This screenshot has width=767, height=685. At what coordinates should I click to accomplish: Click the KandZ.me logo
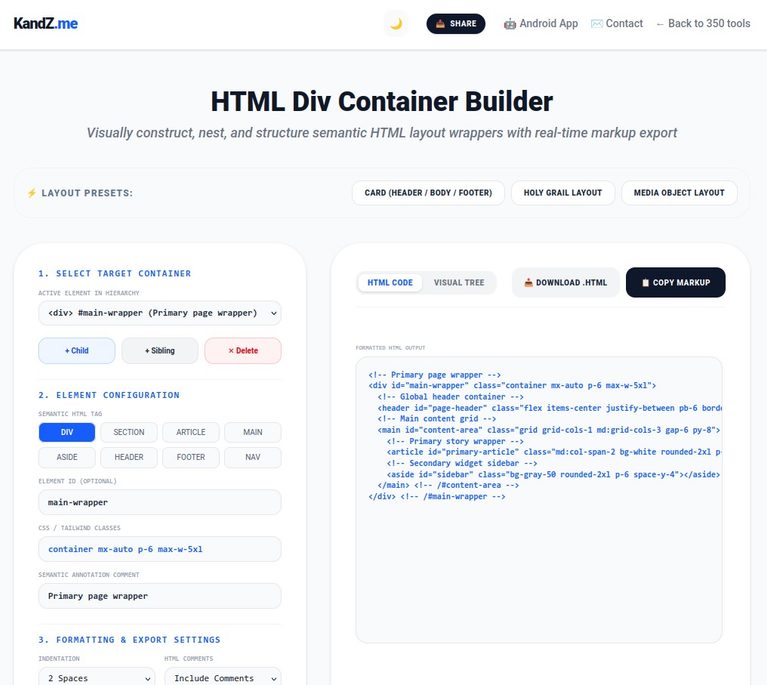pos(45,23)
